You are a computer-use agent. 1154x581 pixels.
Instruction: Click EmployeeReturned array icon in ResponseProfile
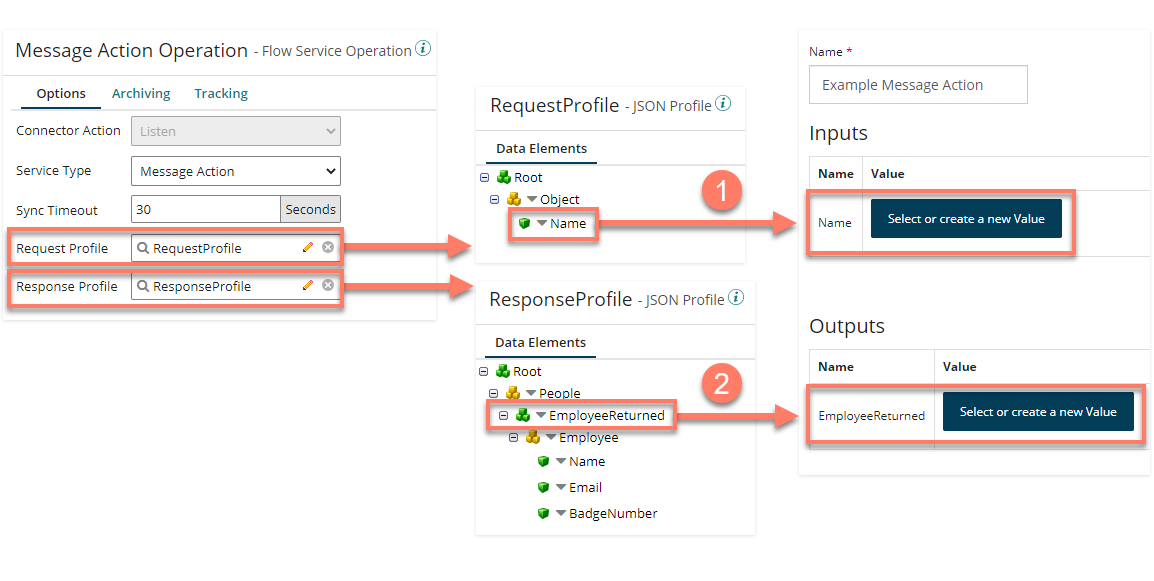[523, 415]
